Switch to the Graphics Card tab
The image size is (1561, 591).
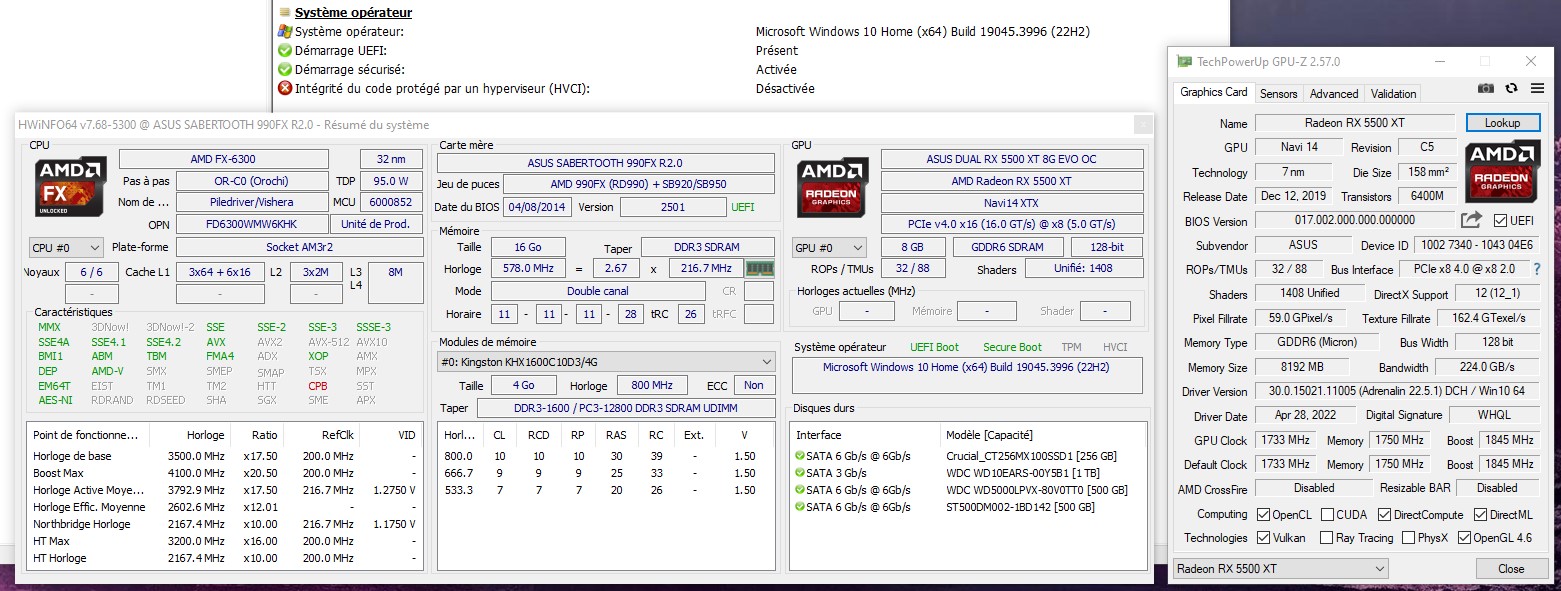click(1213, 92)
